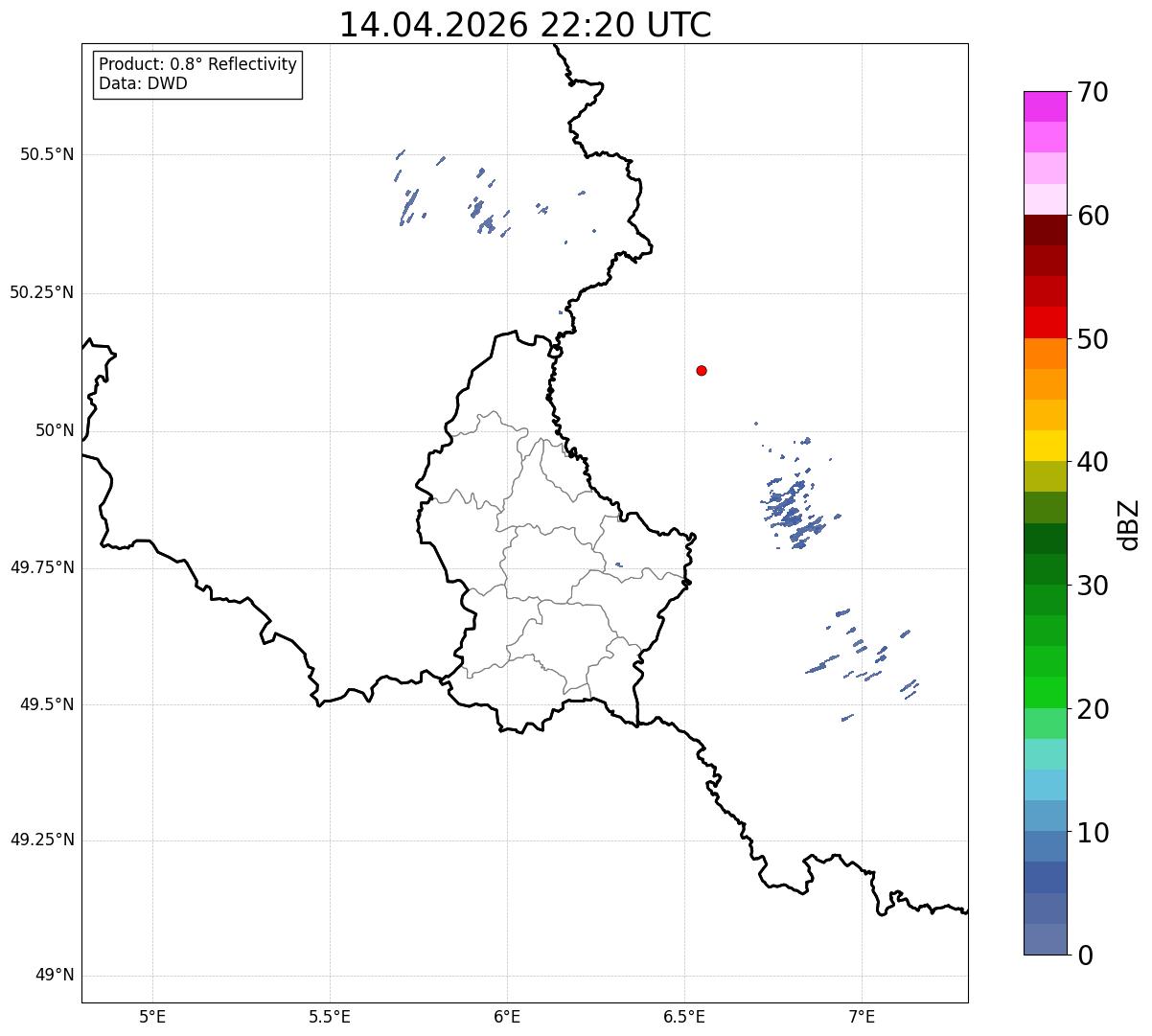
Task: Select the dark maroon 60 dBZ colorbar segment
Action: pyautogui.click(x=1045, y=230)
